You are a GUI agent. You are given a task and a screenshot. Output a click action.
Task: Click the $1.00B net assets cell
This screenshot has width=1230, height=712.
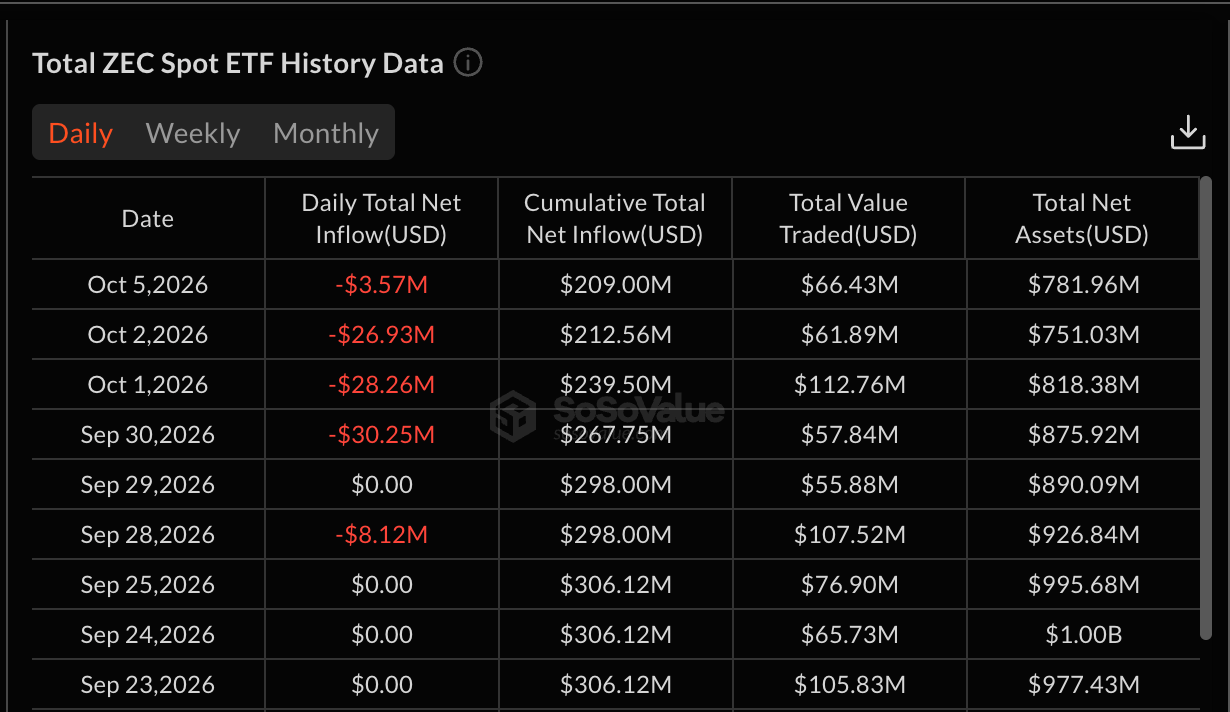pyautogui.click(x=1082, y=635)
